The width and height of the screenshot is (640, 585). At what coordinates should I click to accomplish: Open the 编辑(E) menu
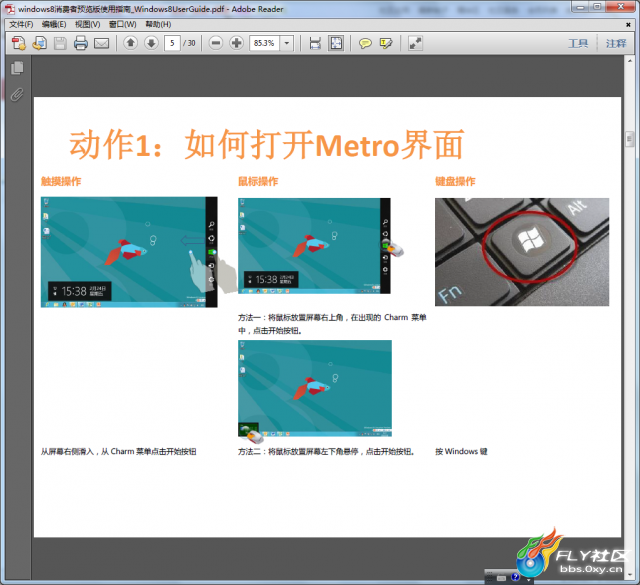(54, 24)
